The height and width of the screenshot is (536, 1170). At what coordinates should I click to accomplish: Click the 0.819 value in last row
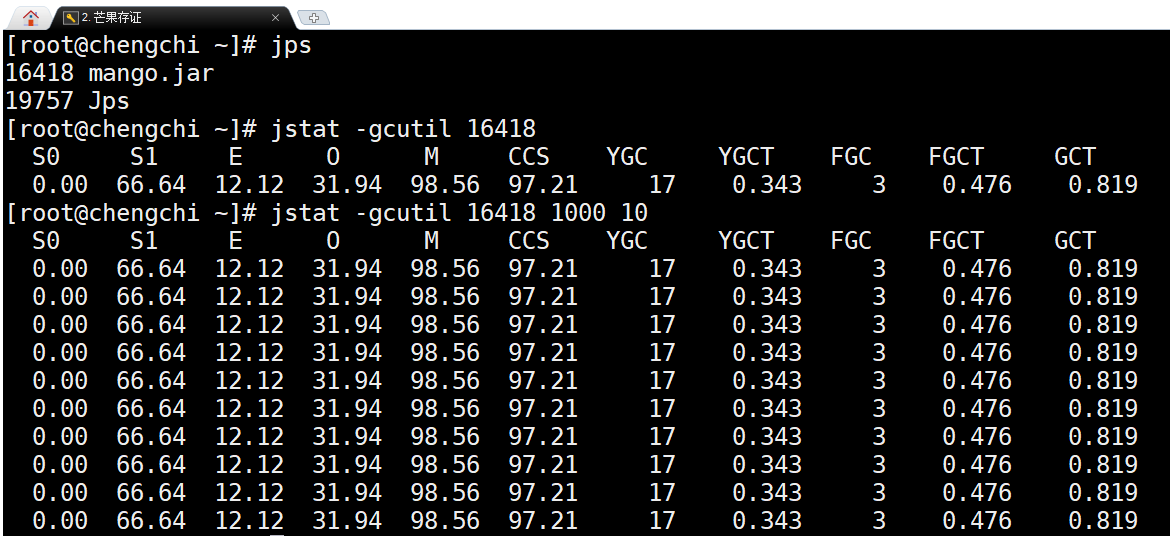click(1102, 521)
